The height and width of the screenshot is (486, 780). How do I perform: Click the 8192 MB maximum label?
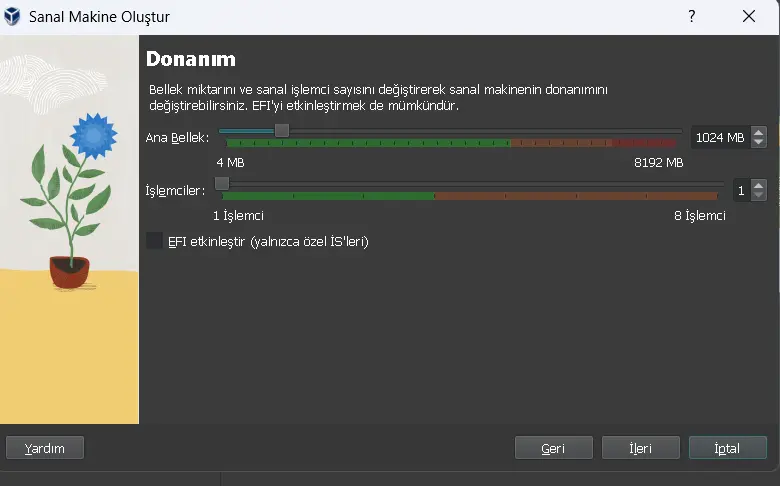click(x=659, y=163)
